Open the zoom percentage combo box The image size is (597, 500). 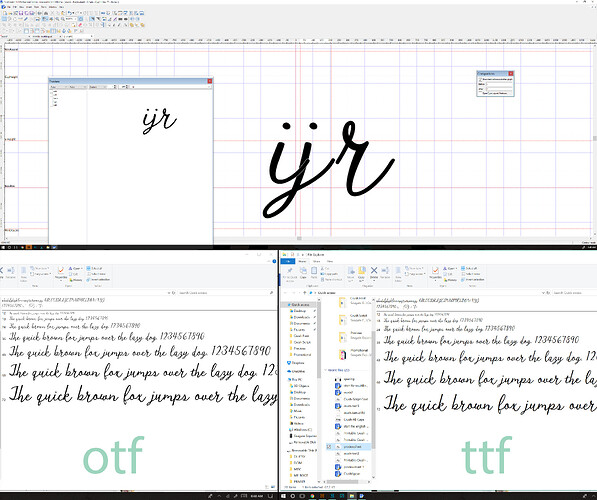point(70,19)
